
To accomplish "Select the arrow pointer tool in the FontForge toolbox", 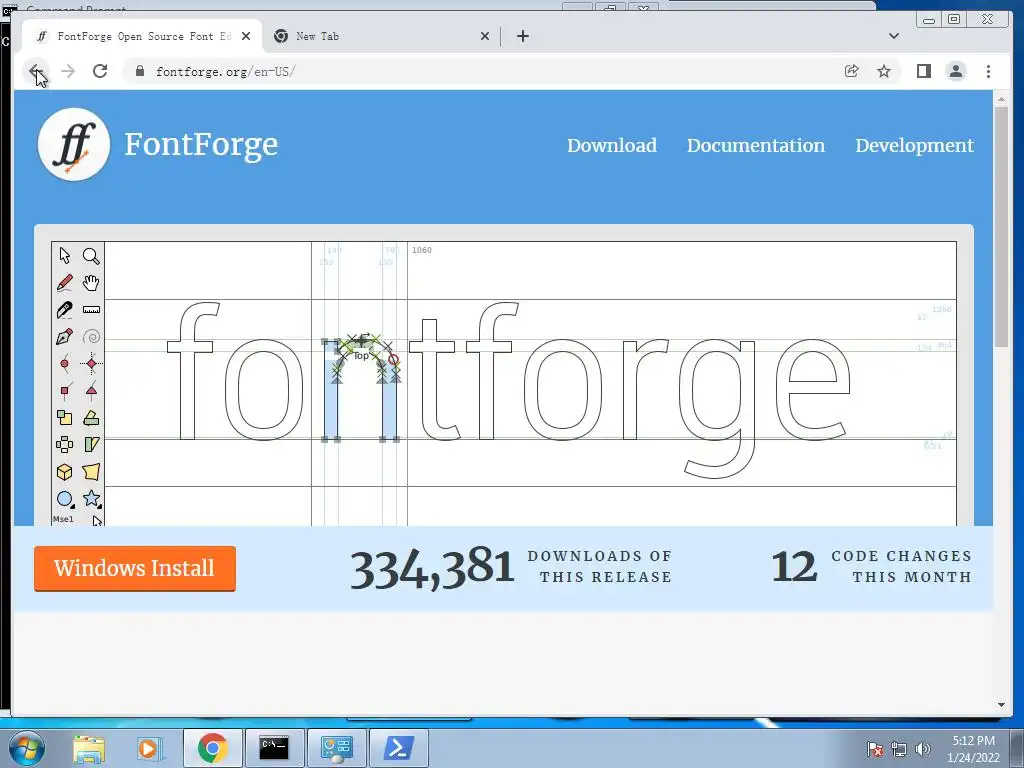I will pos(65,255).
